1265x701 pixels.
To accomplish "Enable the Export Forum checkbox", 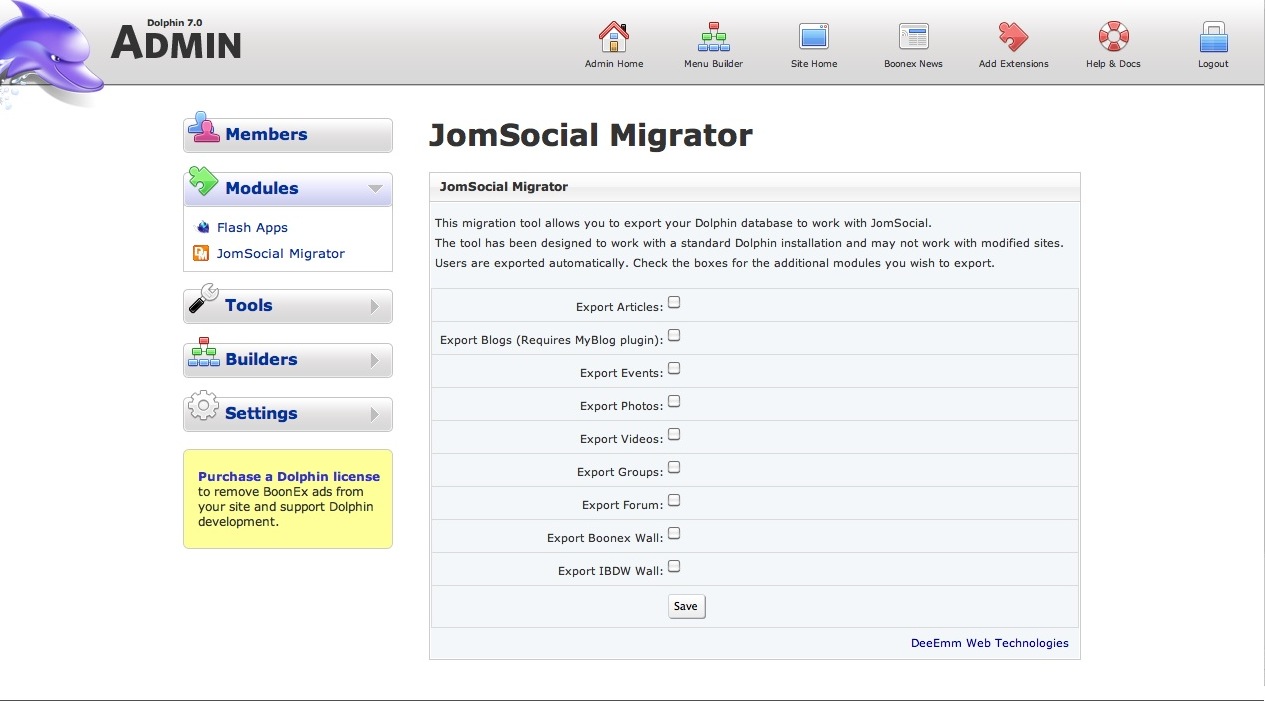I will (x=674, y=500).
